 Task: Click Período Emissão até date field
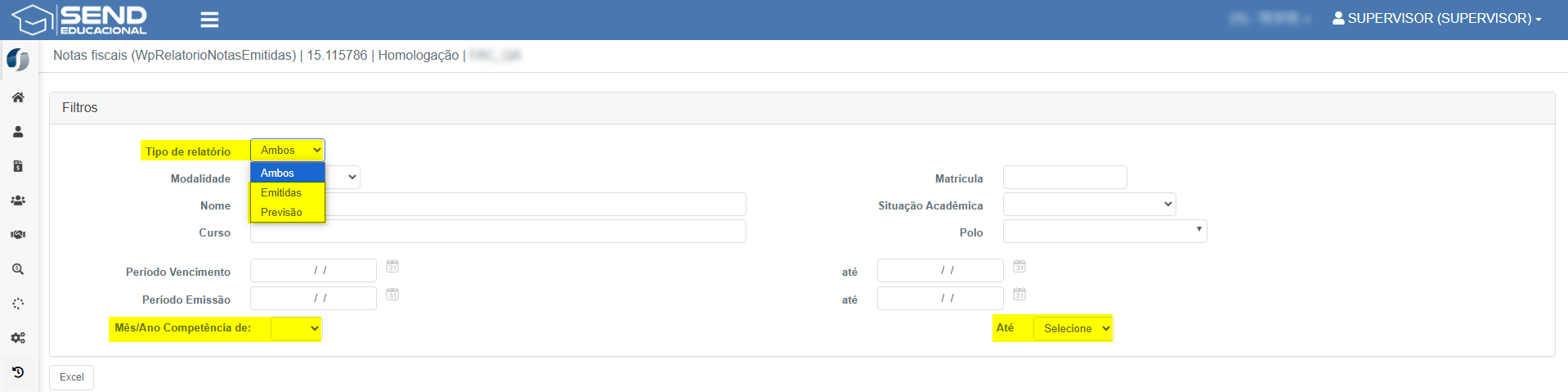coord(940,298)
